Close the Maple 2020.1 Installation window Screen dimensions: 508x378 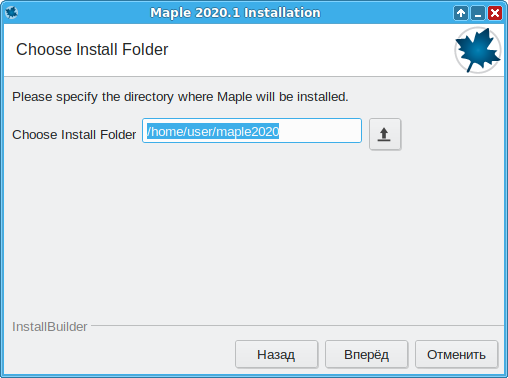pyautogui.click(x=495, y=13)
